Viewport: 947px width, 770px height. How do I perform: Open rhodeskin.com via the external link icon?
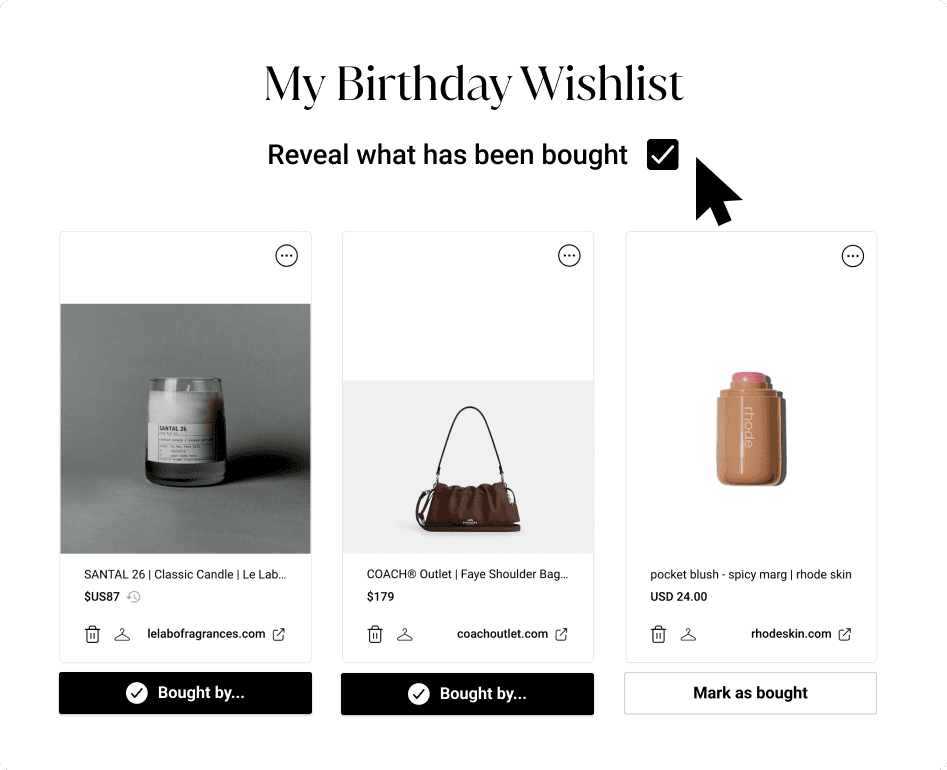pyautogui.click(x=844, y=633)
